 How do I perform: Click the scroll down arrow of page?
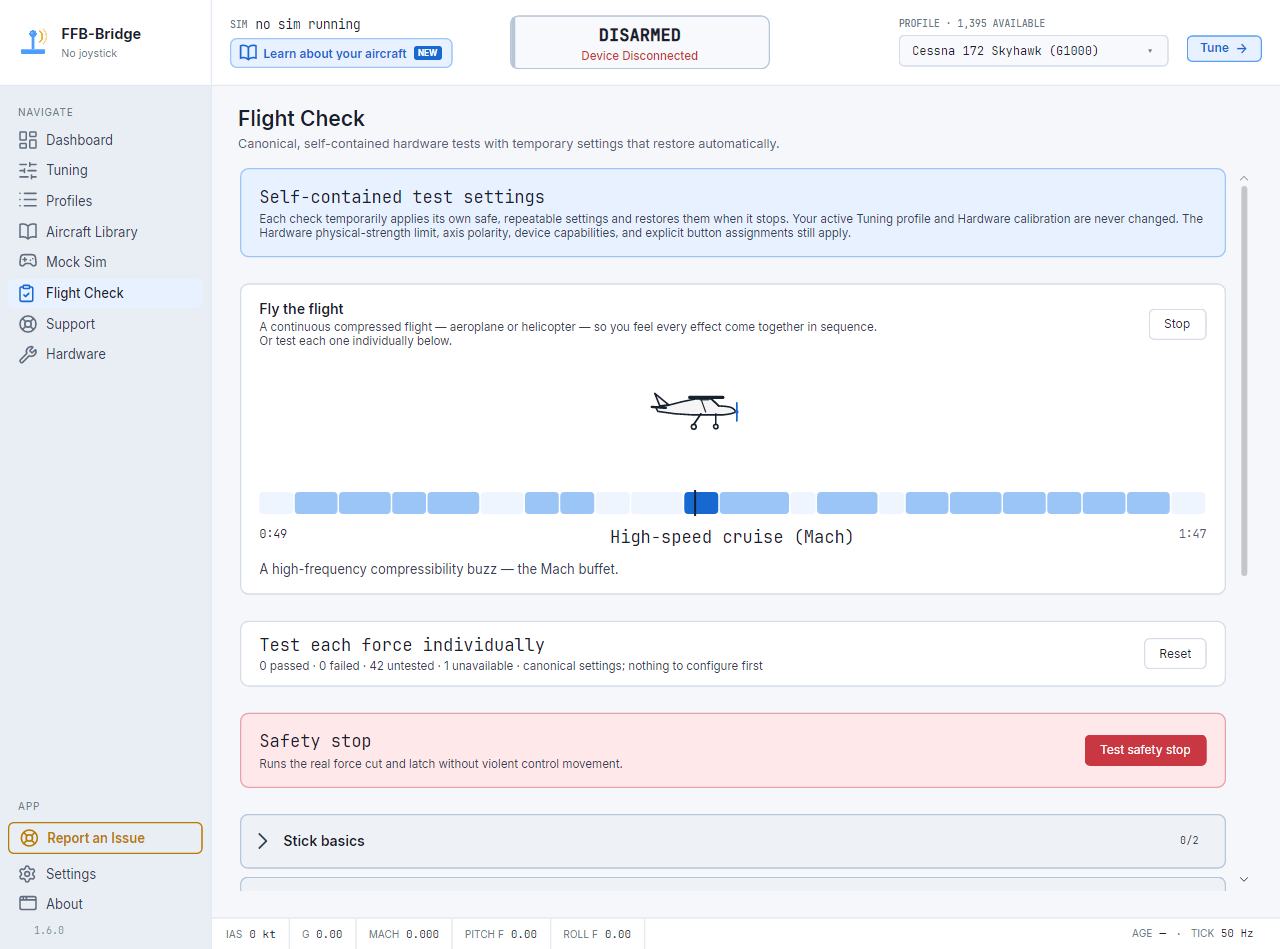tap(1244, 879)
